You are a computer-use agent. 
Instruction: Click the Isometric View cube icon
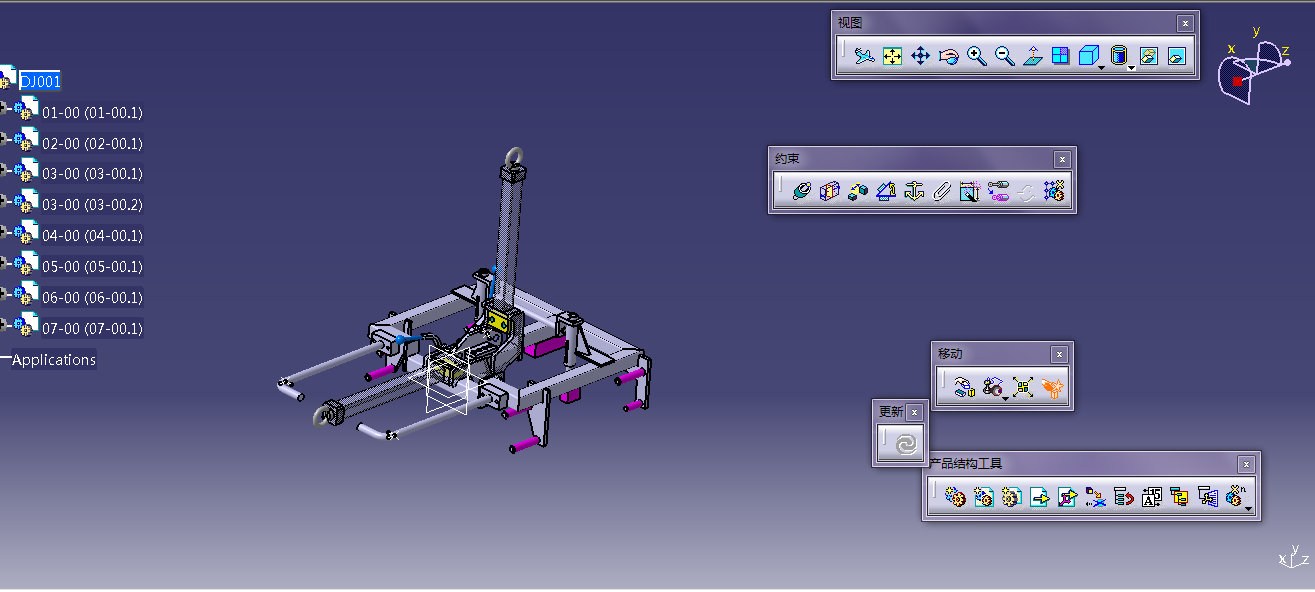coord(1088,56)
